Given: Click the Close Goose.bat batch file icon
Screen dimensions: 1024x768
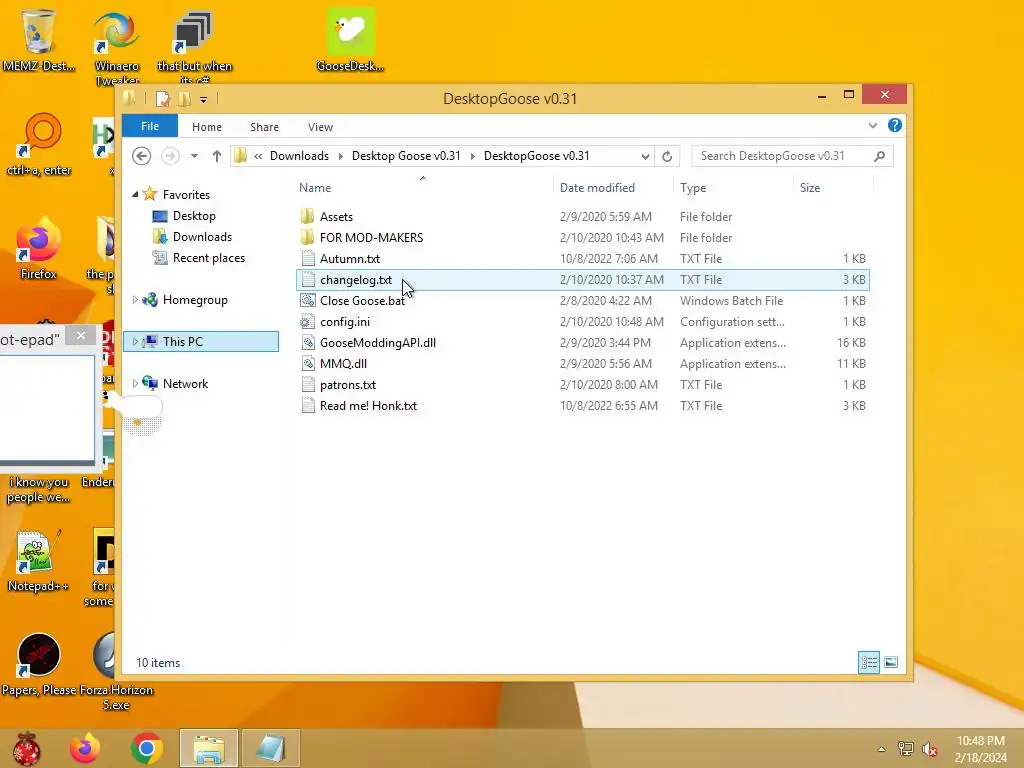Looking at the screenshot, I should click(x=308, y=300).
